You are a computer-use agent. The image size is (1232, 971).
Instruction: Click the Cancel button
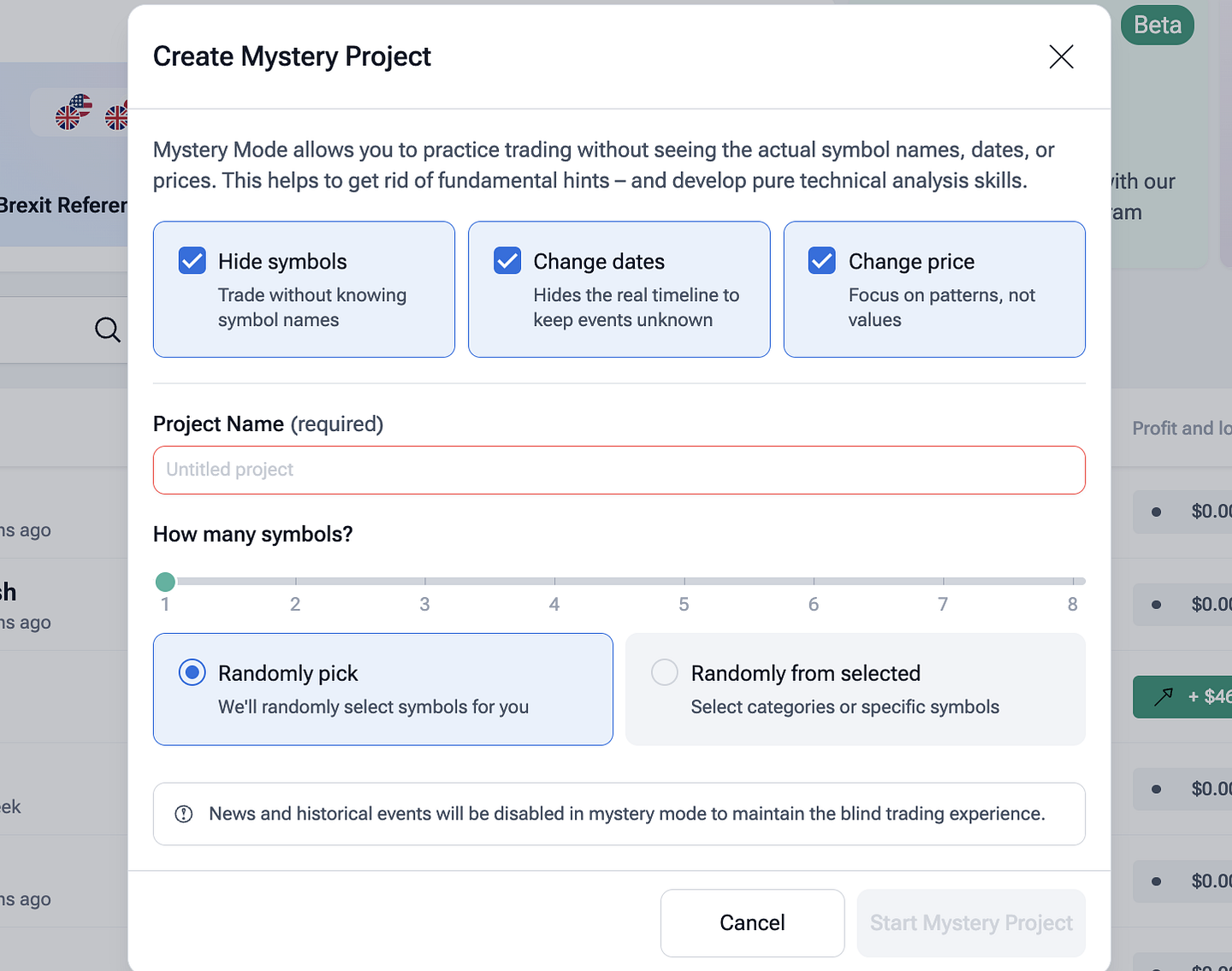(752, 922)
